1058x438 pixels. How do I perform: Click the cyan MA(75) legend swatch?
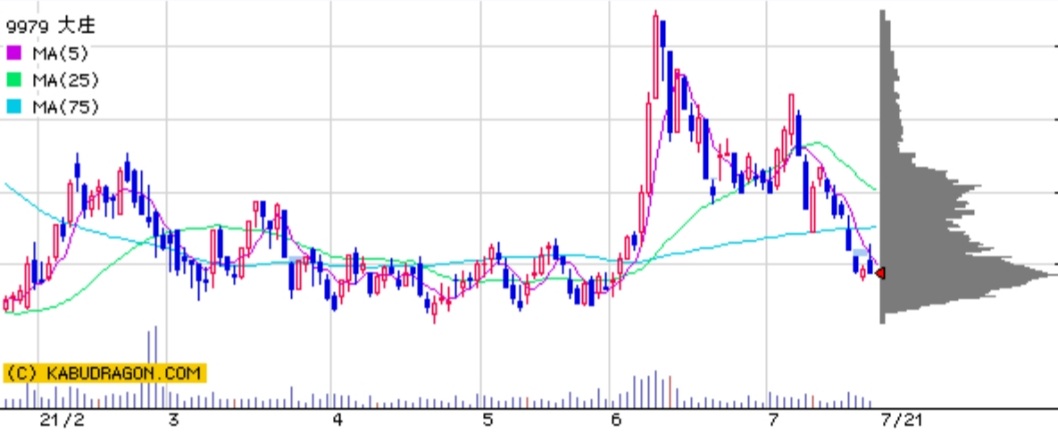[13, 107]
